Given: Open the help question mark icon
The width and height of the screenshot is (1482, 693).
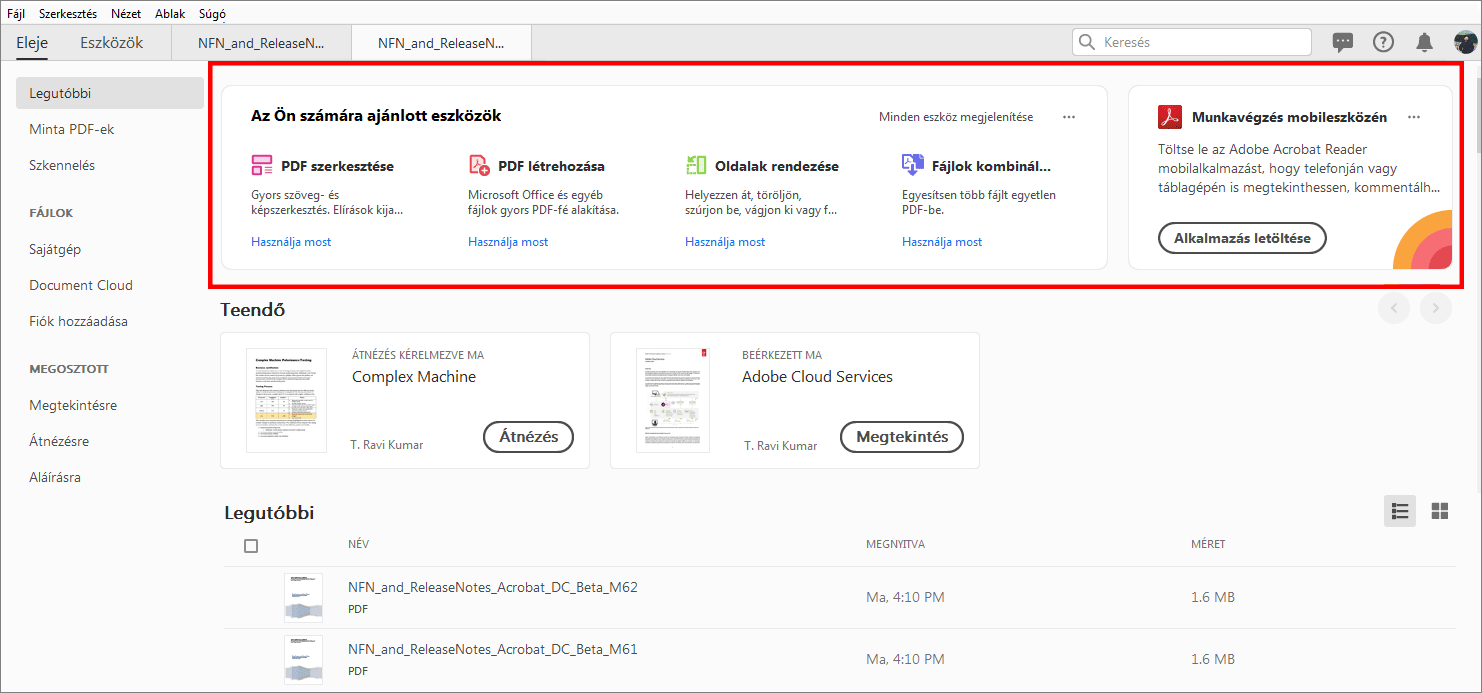Looking at the screenshot, I should pyautogui.click(x=1383, y=42).
